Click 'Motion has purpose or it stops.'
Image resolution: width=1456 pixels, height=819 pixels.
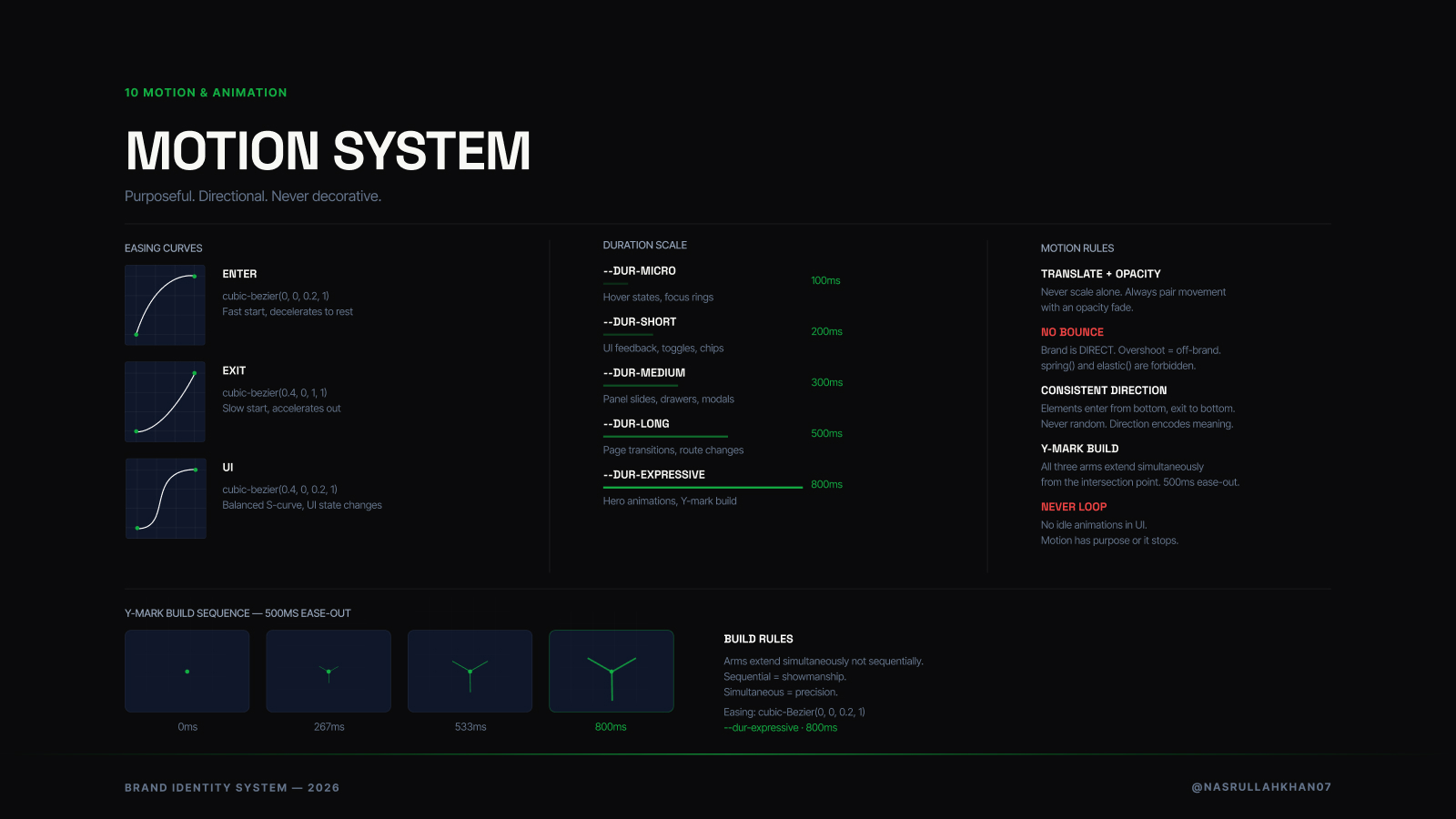[x=1109, y=541]
